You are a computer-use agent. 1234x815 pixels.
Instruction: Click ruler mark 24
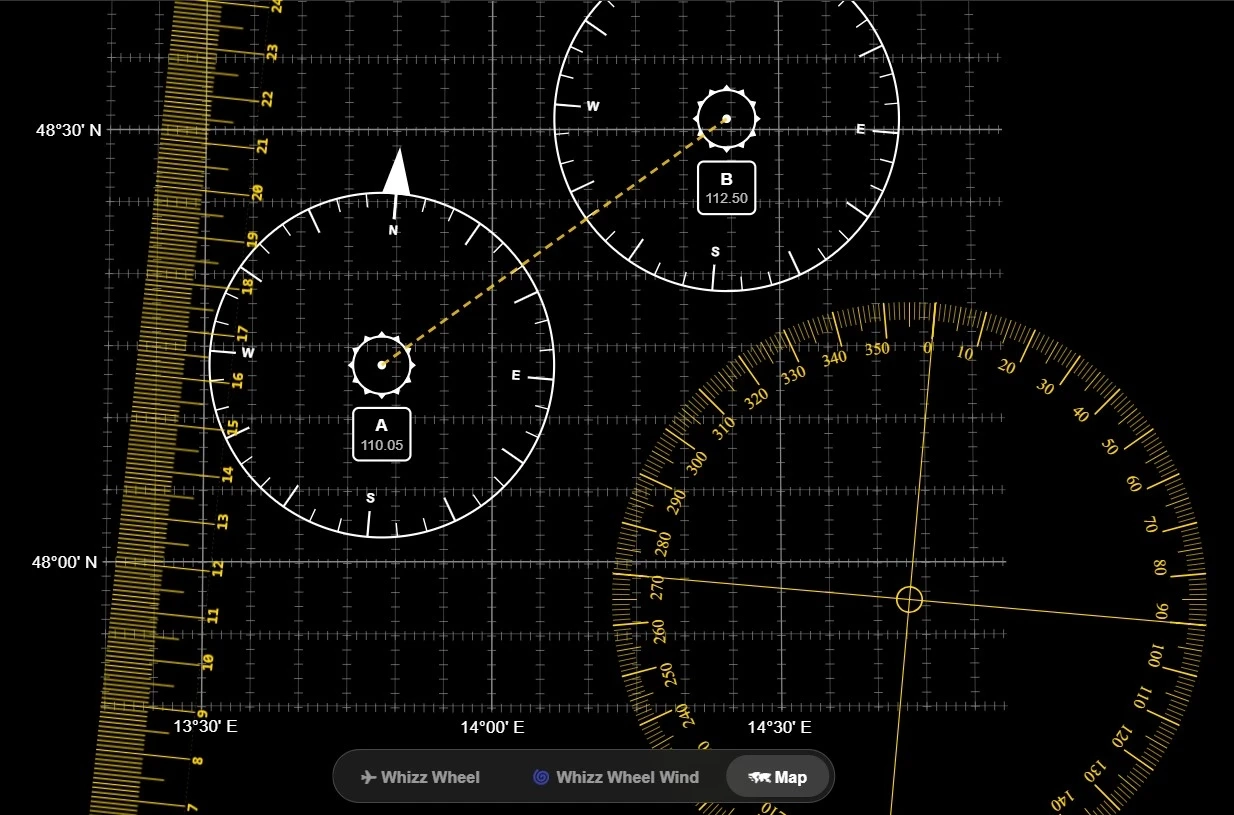[276, 6]
